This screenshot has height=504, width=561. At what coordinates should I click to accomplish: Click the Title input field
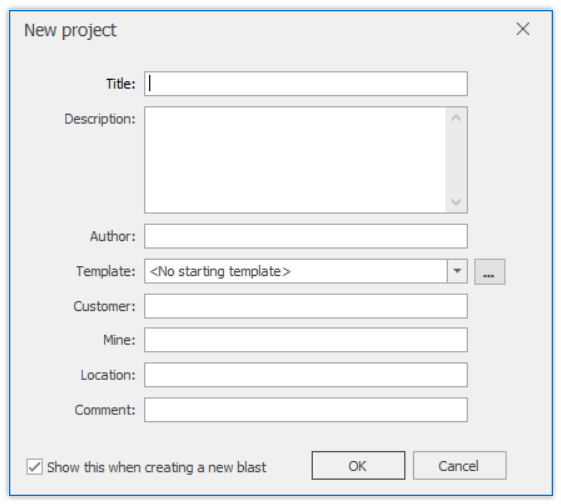306,84
